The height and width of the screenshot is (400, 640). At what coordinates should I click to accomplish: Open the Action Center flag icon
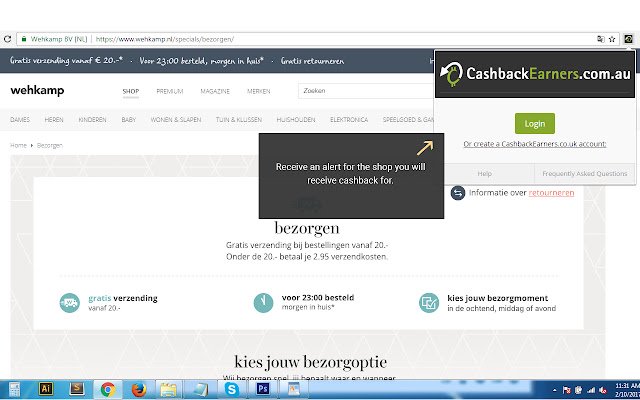pos(567,391)
